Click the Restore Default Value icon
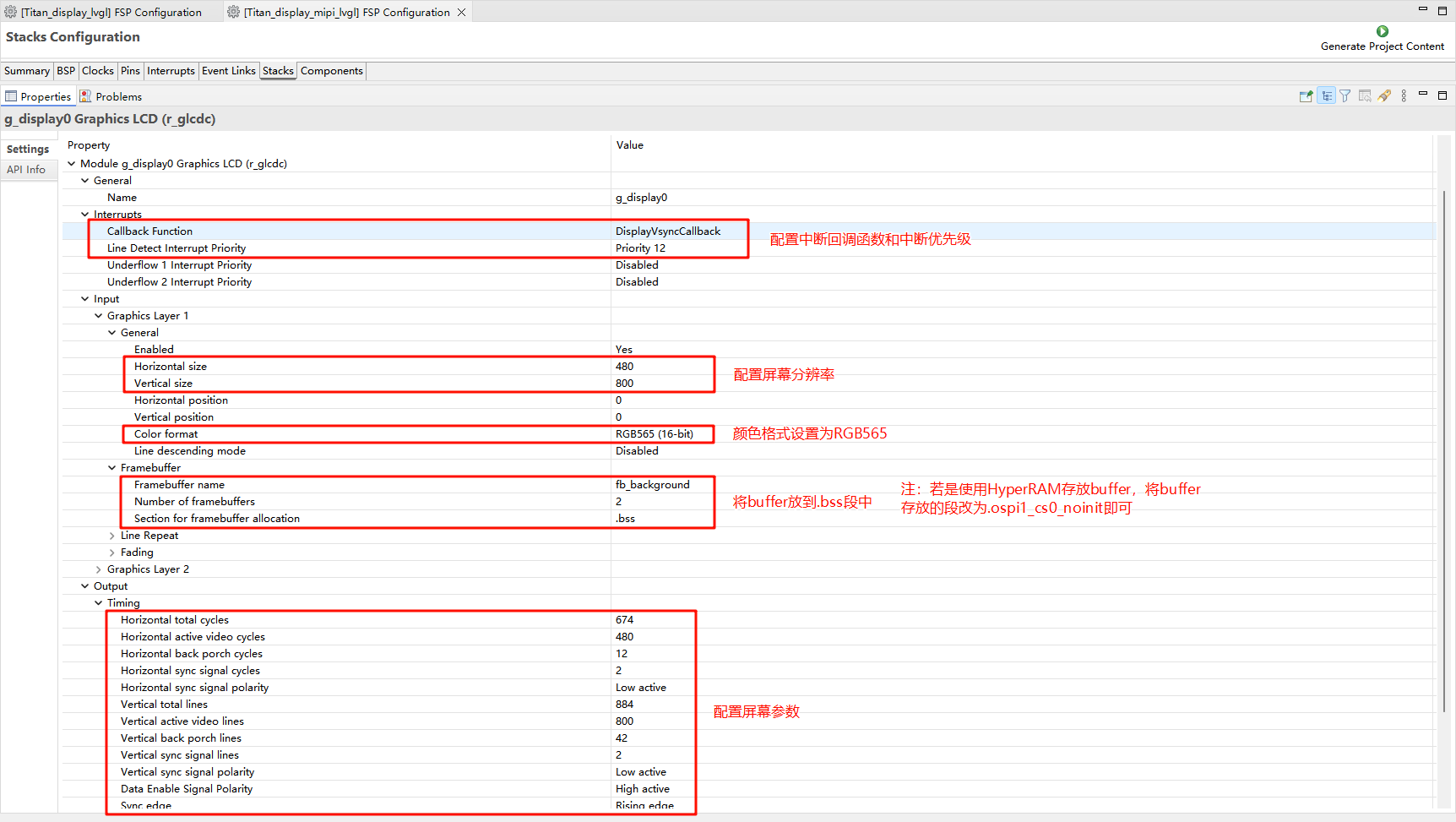1456x822 pixels. tap(1365, 96)
